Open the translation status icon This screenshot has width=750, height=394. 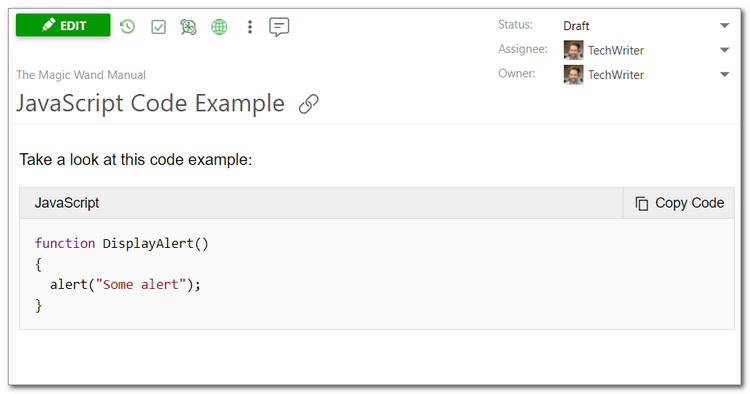188,27
